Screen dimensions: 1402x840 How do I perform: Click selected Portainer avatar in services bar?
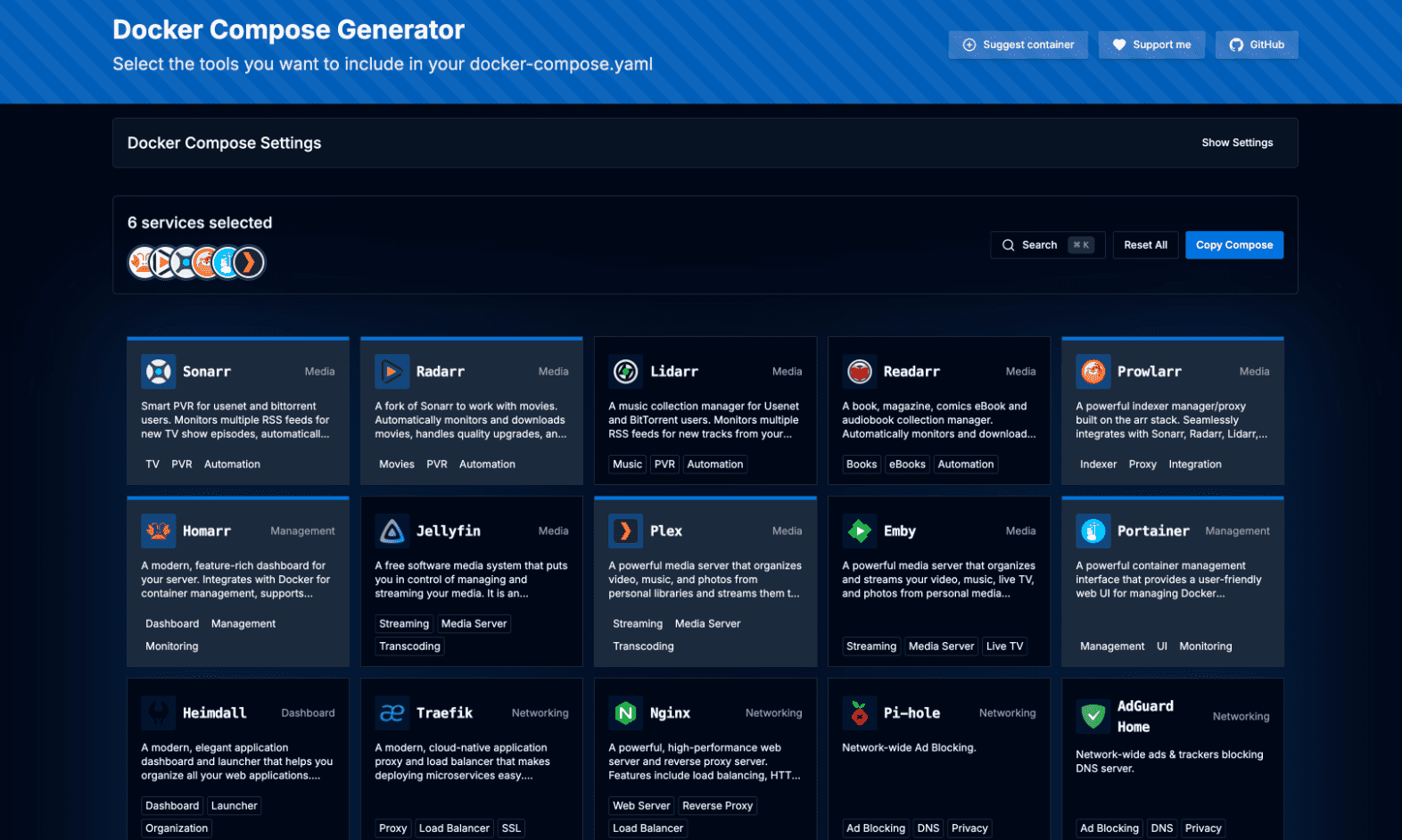(227, 262)
